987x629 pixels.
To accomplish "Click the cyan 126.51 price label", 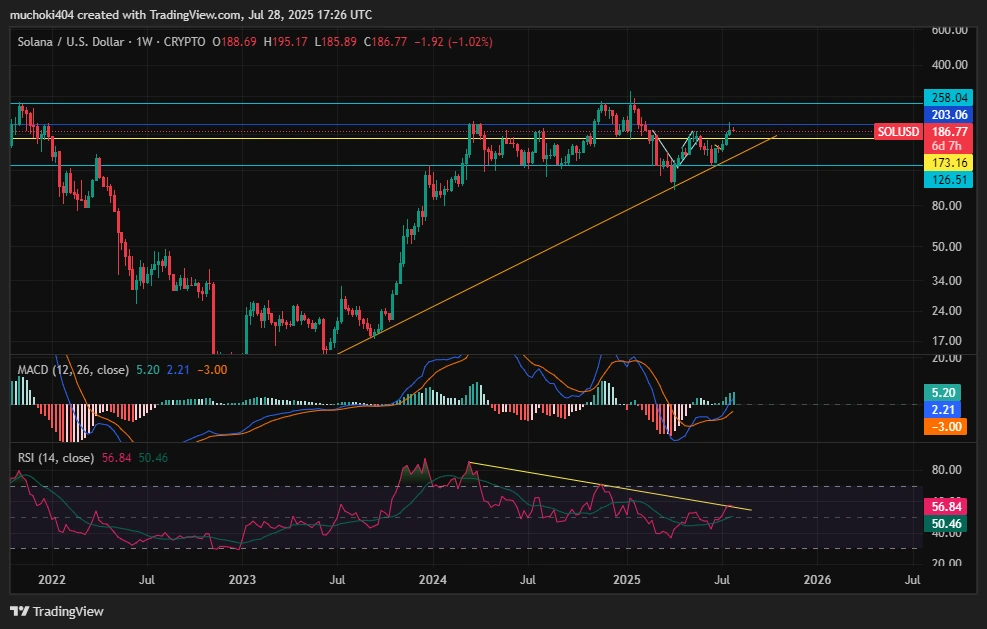I will click(x=949, y=179).
